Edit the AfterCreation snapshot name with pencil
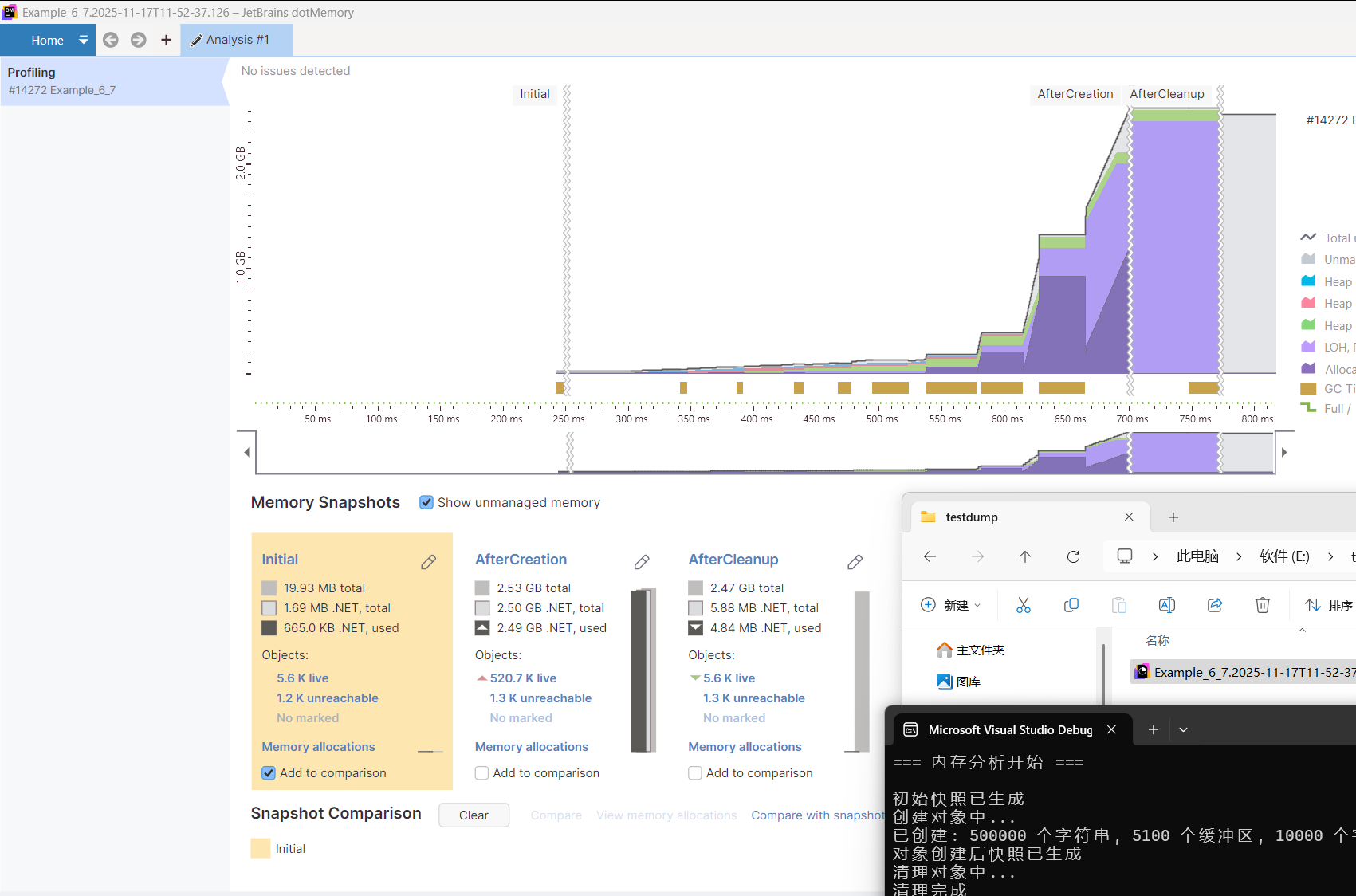1356x896 pixels. (642, 562)
